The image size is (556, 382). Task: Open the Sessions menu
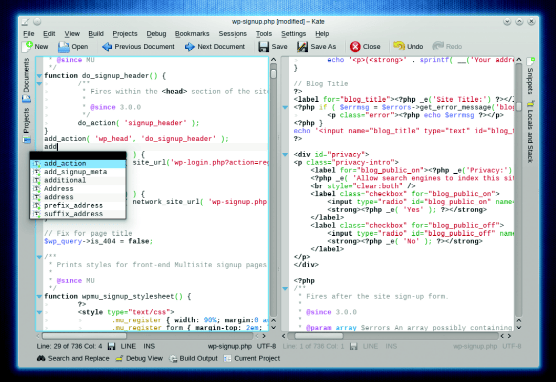[x=233, y=34]
